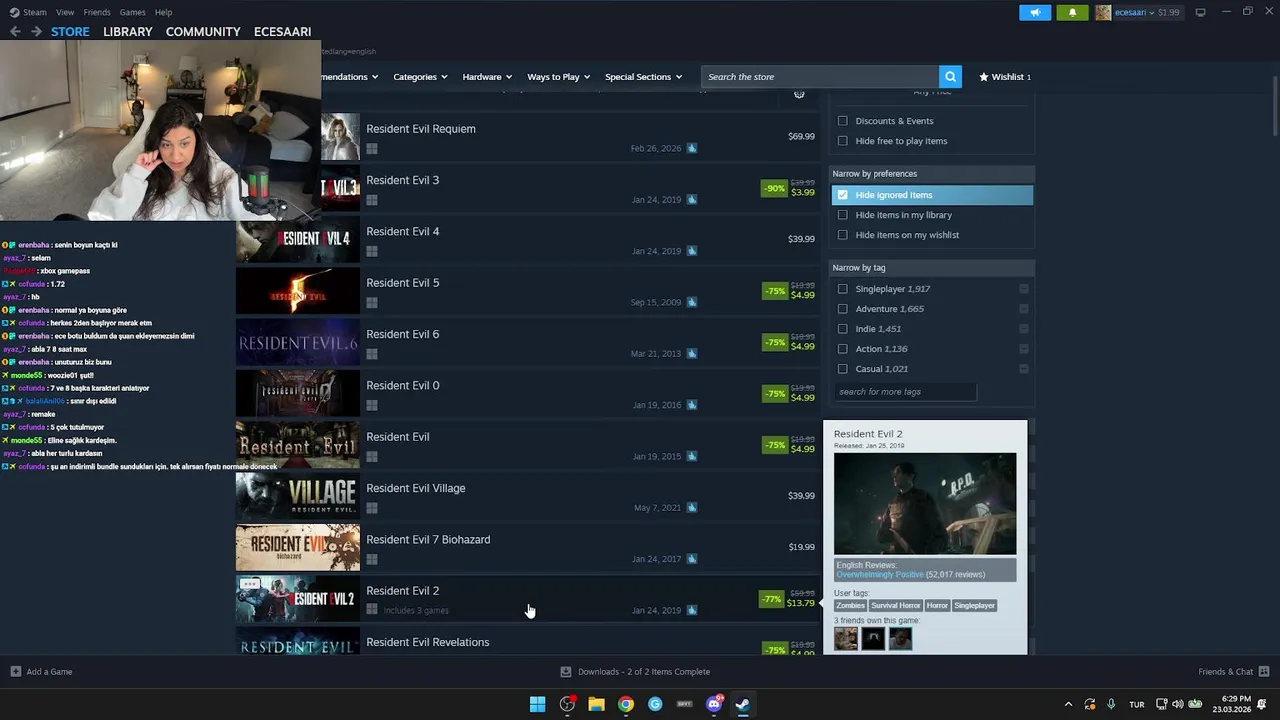Screen dimensions: 1280x720
Task: Open the View menu
Action: 65,12
